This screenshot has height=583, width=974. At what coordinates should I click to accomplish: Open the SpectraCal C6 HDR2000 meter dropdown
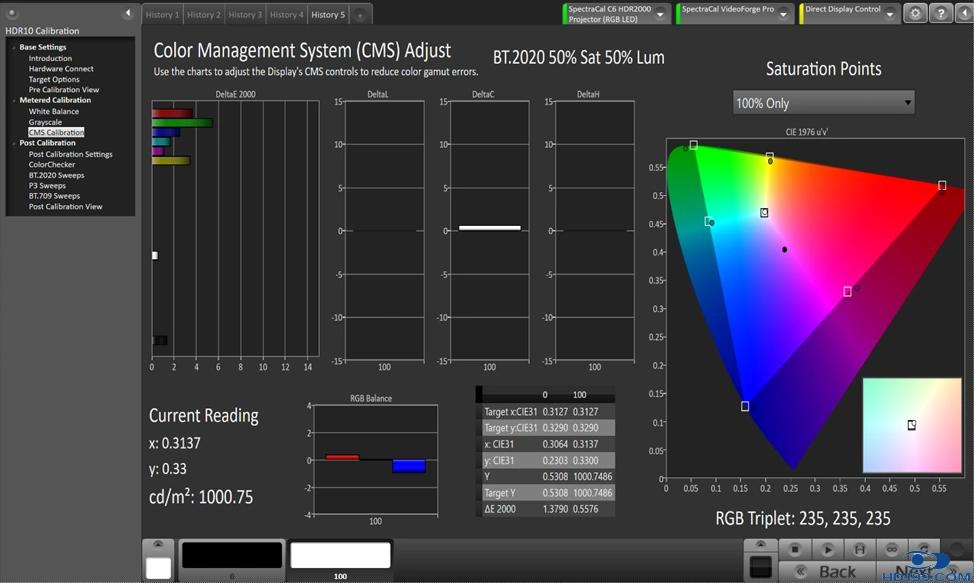660,14
